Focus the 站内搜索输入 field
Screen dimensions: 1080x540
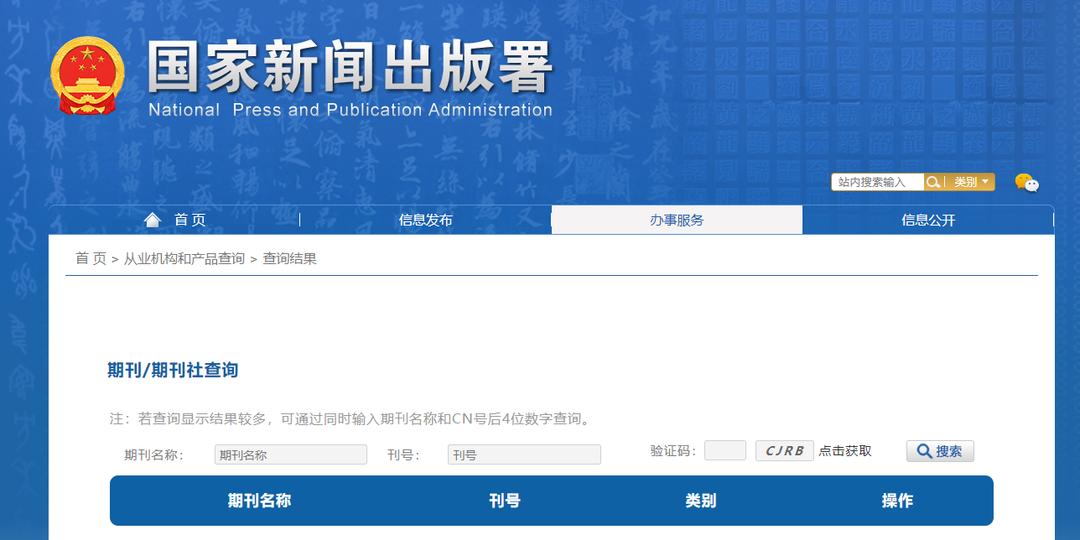click(878, 182)
